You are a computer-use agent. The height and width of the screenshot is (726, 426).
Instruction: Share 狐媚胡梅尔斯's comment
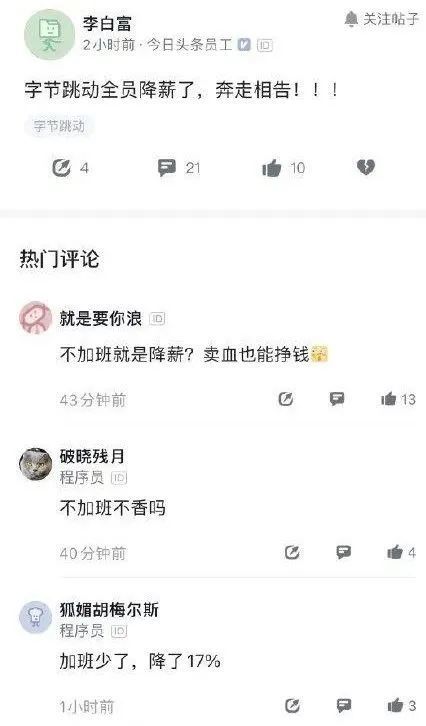292,706
